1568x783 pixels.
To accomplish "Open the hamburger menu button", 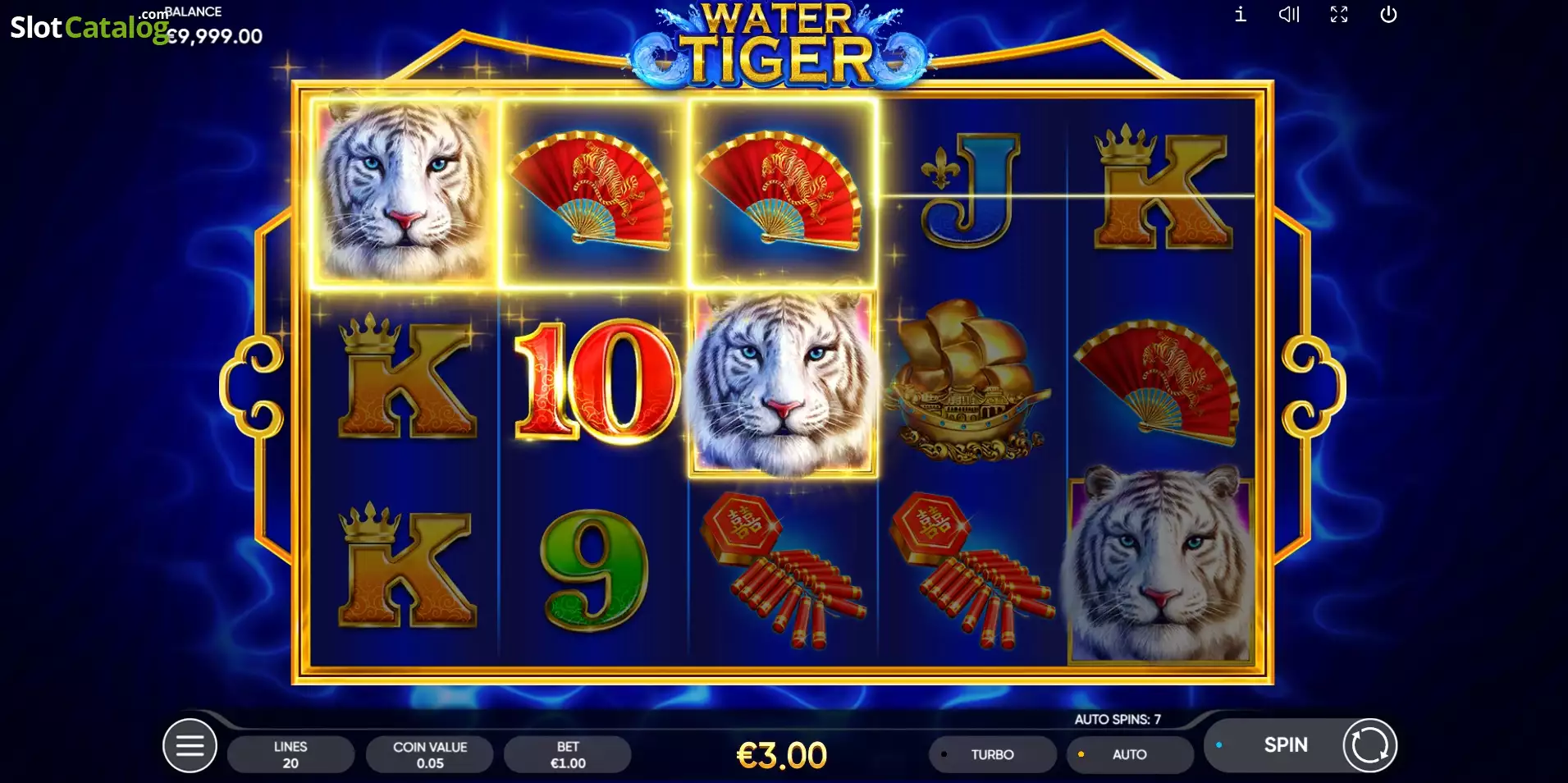I will [190, 745].
